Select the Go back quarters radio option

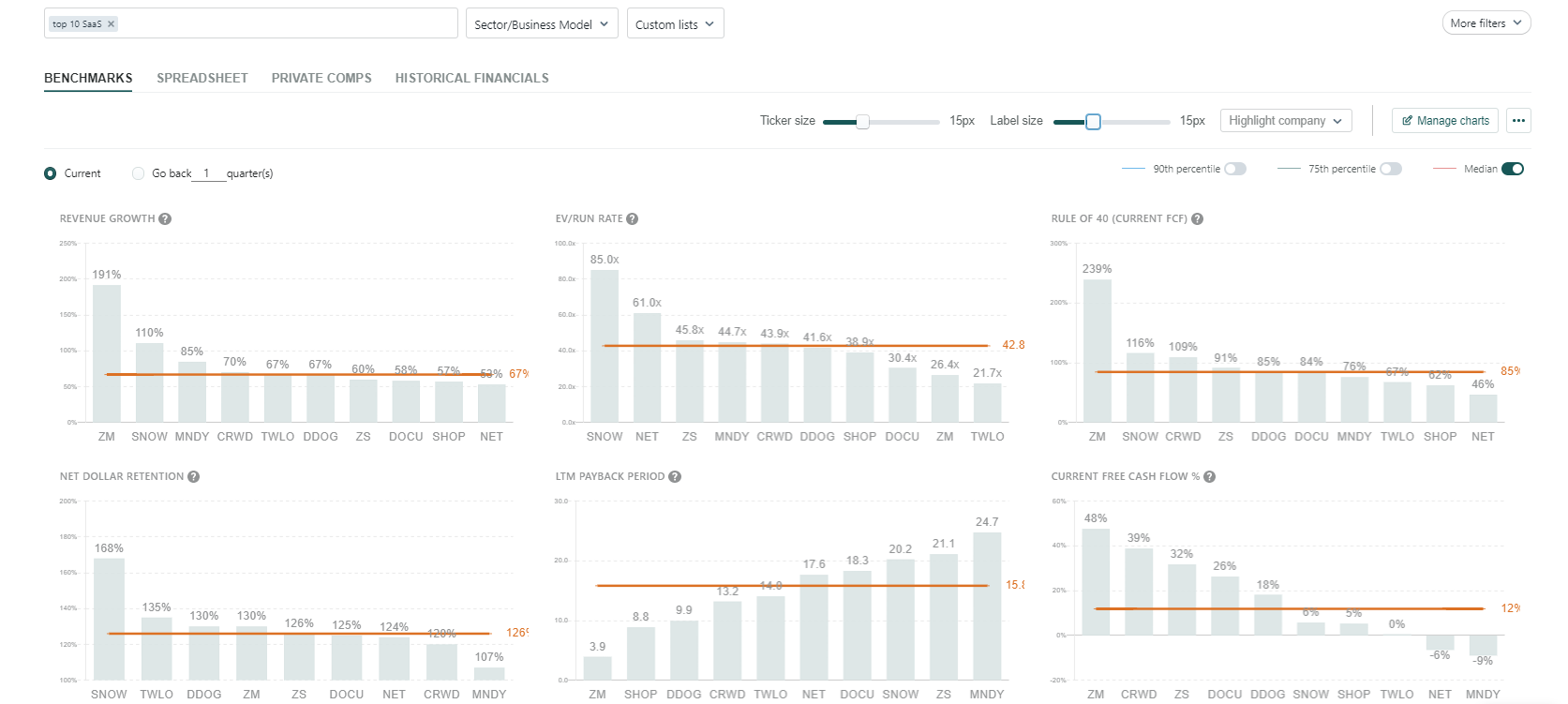click(x=139, y=173)
